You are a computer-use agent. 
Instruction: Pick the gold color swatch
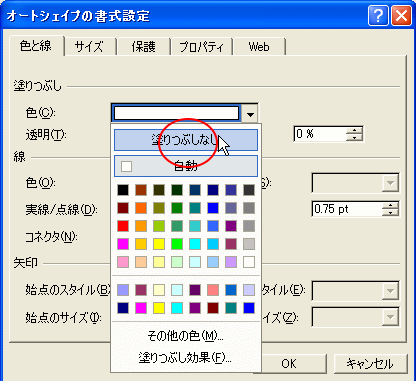(141, 244)
